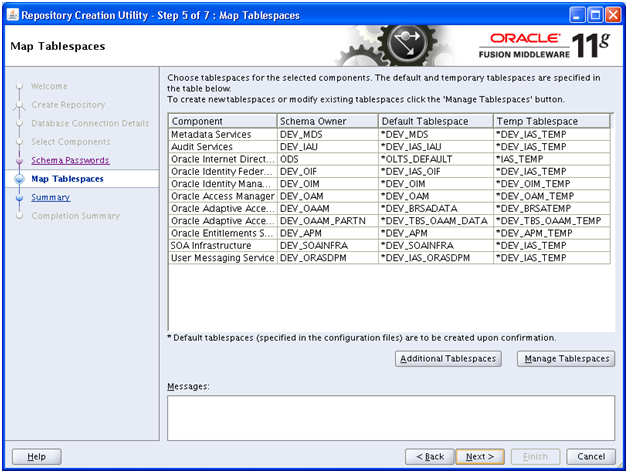Select Map Tablespaces in the step list
The width and height of the screenshot is (628, 473).
coord(67,179)
